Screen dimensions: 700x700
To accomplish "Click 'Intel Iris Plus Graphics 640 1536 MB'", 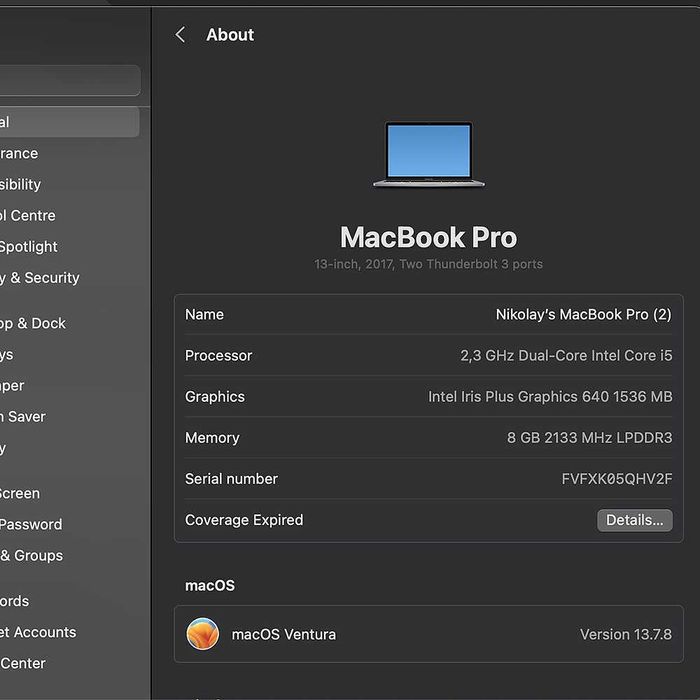I will click(x=550, y=396).
